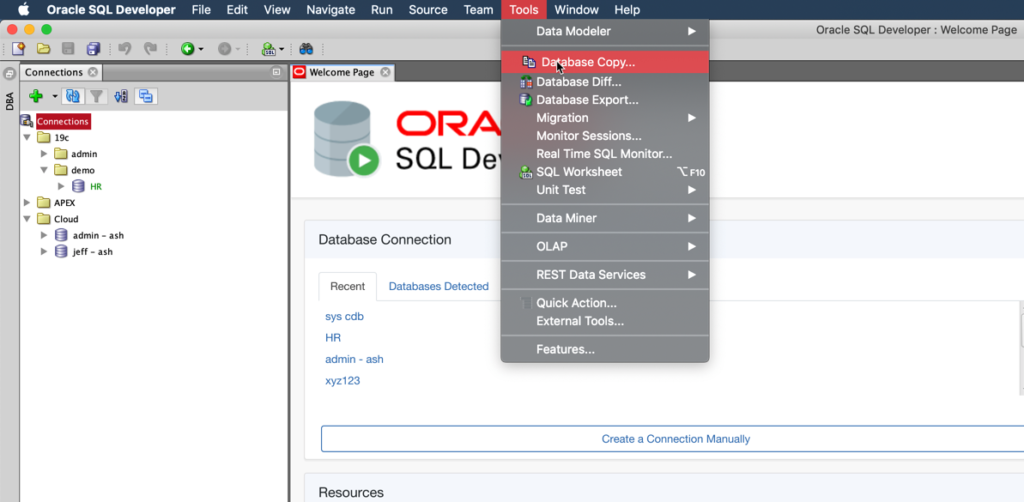Open the SQL Worksheet connection dropdown arrow
This screenshot has width=1024, height=502.
point(281,49)
